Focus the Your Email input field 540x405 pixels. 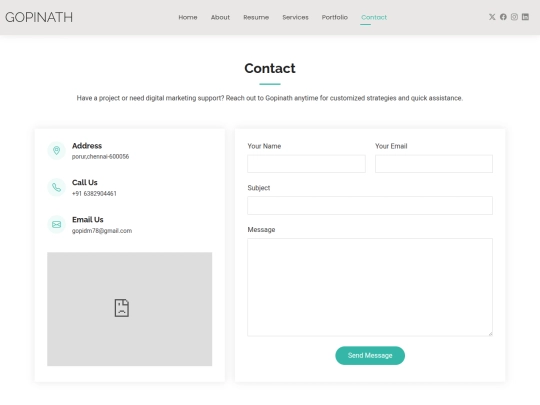[434, 164]
